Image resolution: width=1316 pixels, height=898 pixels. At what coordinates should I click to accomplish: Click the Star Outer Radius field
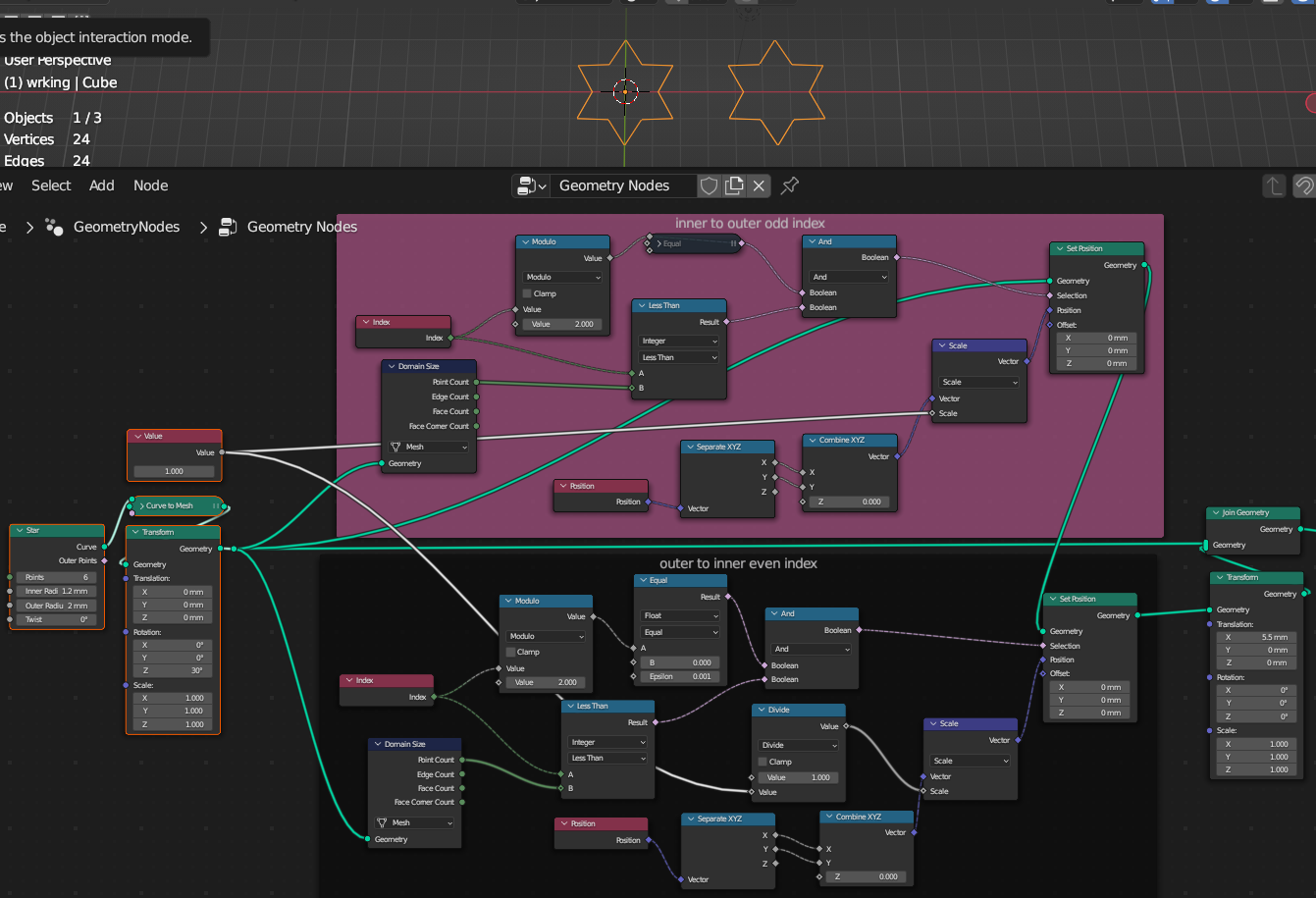57,606
